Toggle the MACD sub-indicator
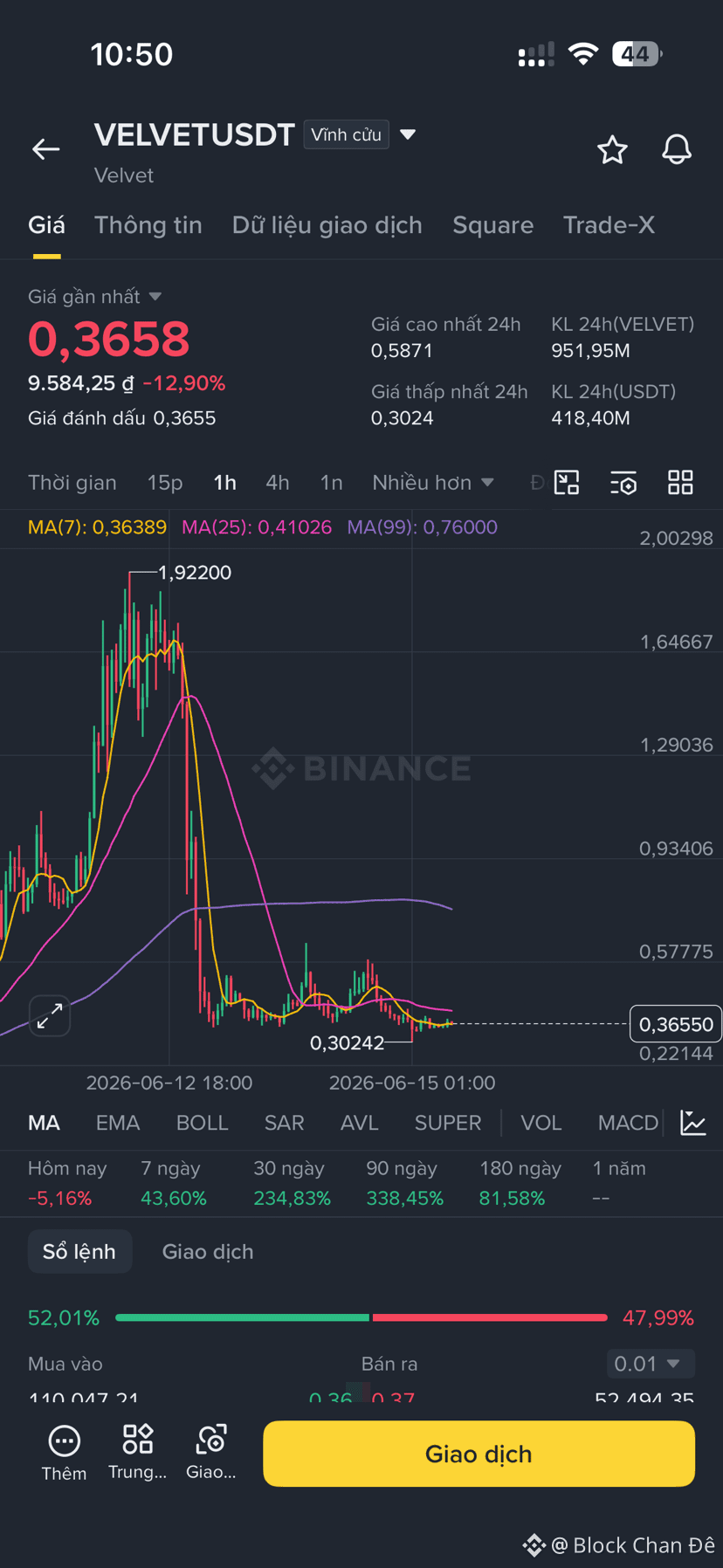The image size is (723, 1568). pyautogui.click(x=628, y=1123)
